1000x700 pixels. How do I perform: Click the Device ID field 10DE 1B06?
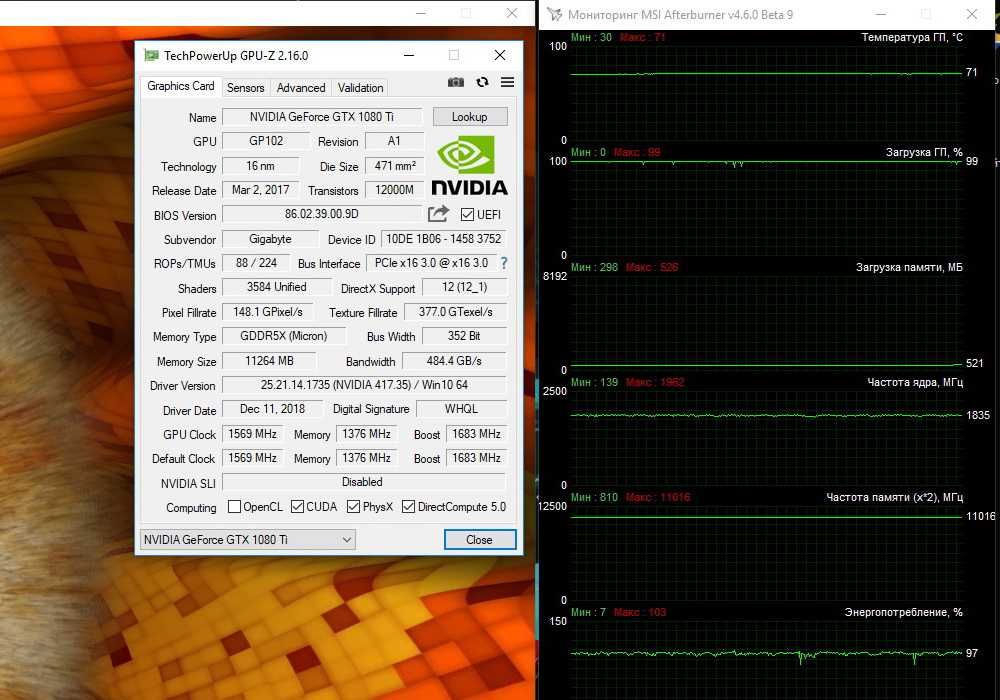pos(444,238)
